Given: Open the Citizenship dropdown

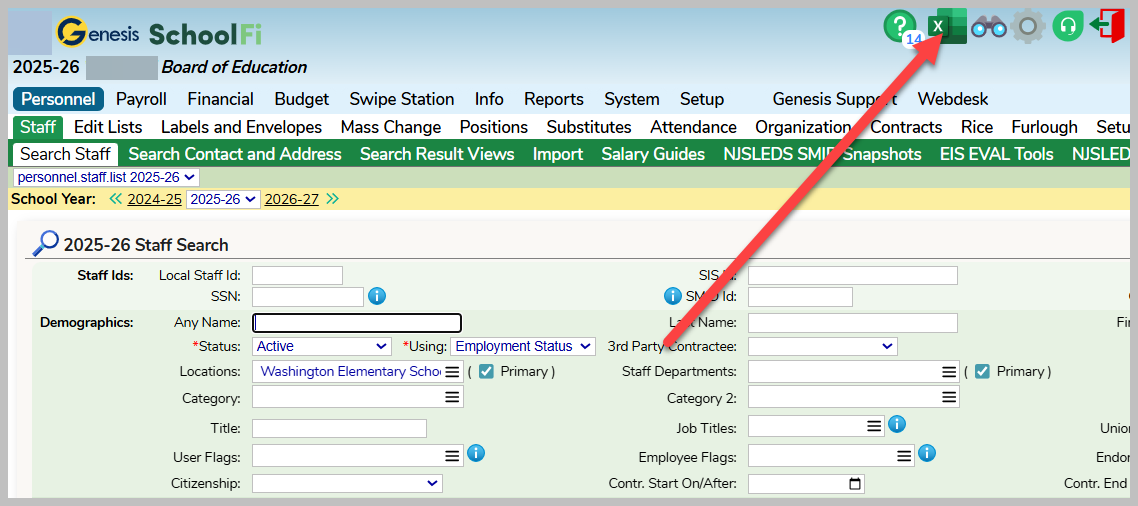Looking at the screenshot, I should click(347, 483).
